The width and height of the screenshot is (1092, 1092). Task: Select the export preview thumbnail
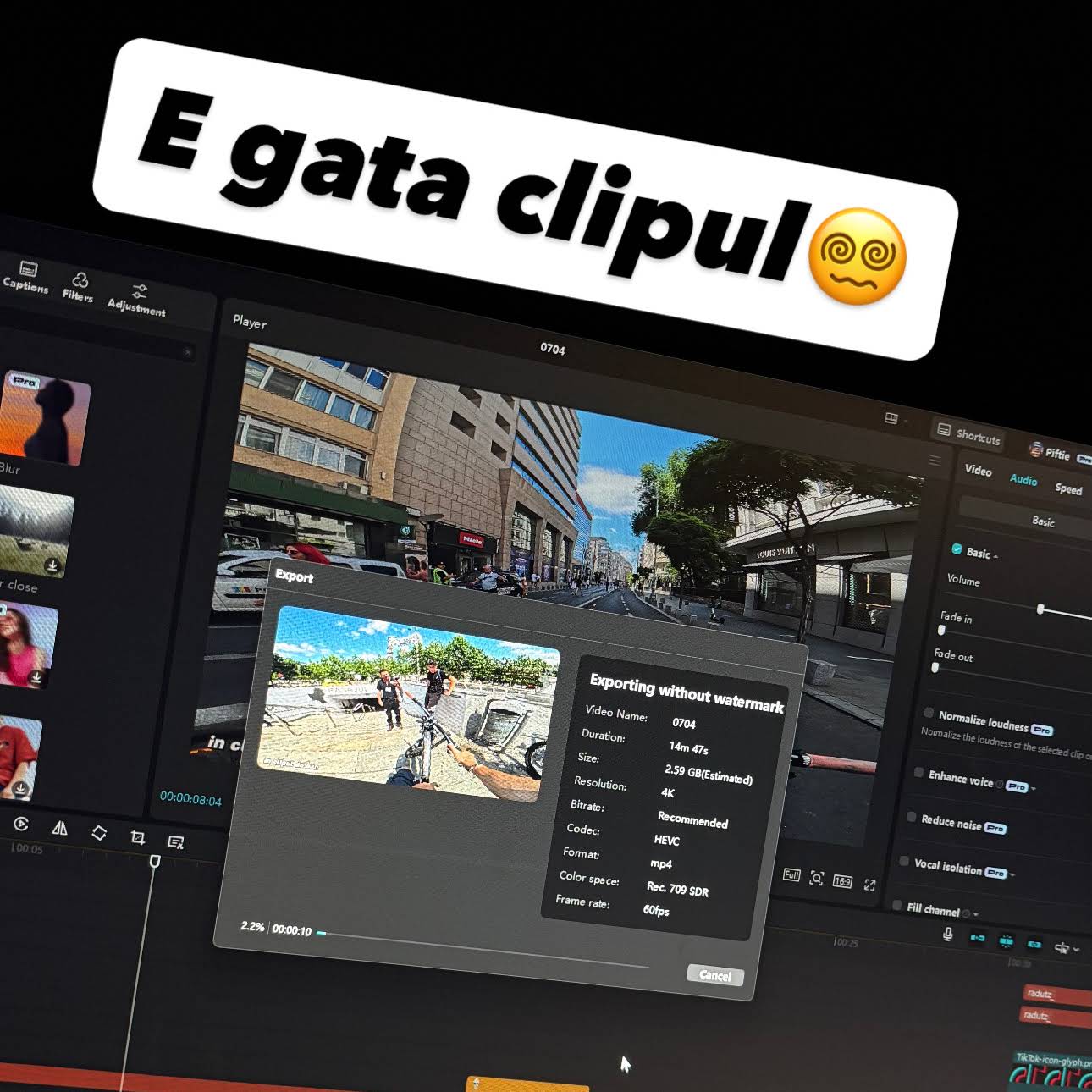pos(408,703)
